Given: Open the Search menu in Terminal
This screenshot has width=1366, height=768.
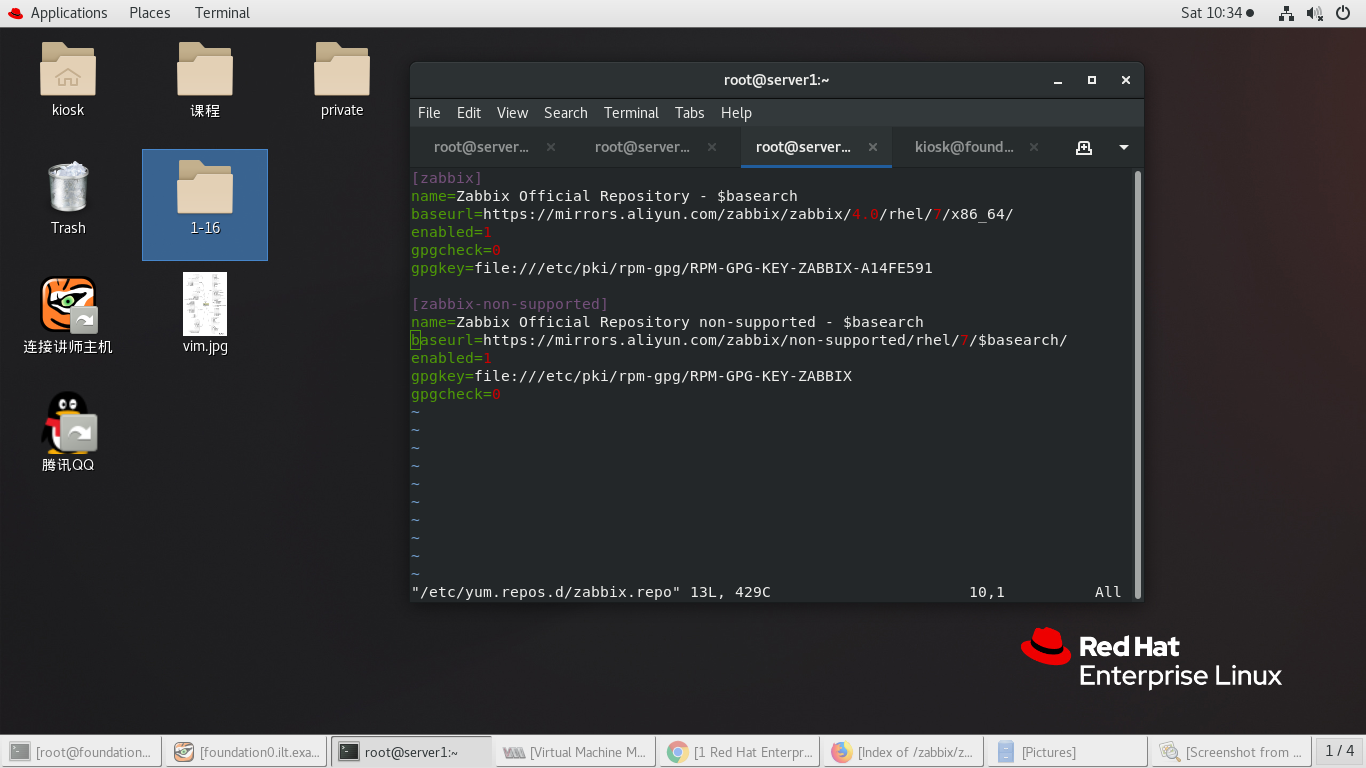Looking at the screenshot, I should coord(565,113).
